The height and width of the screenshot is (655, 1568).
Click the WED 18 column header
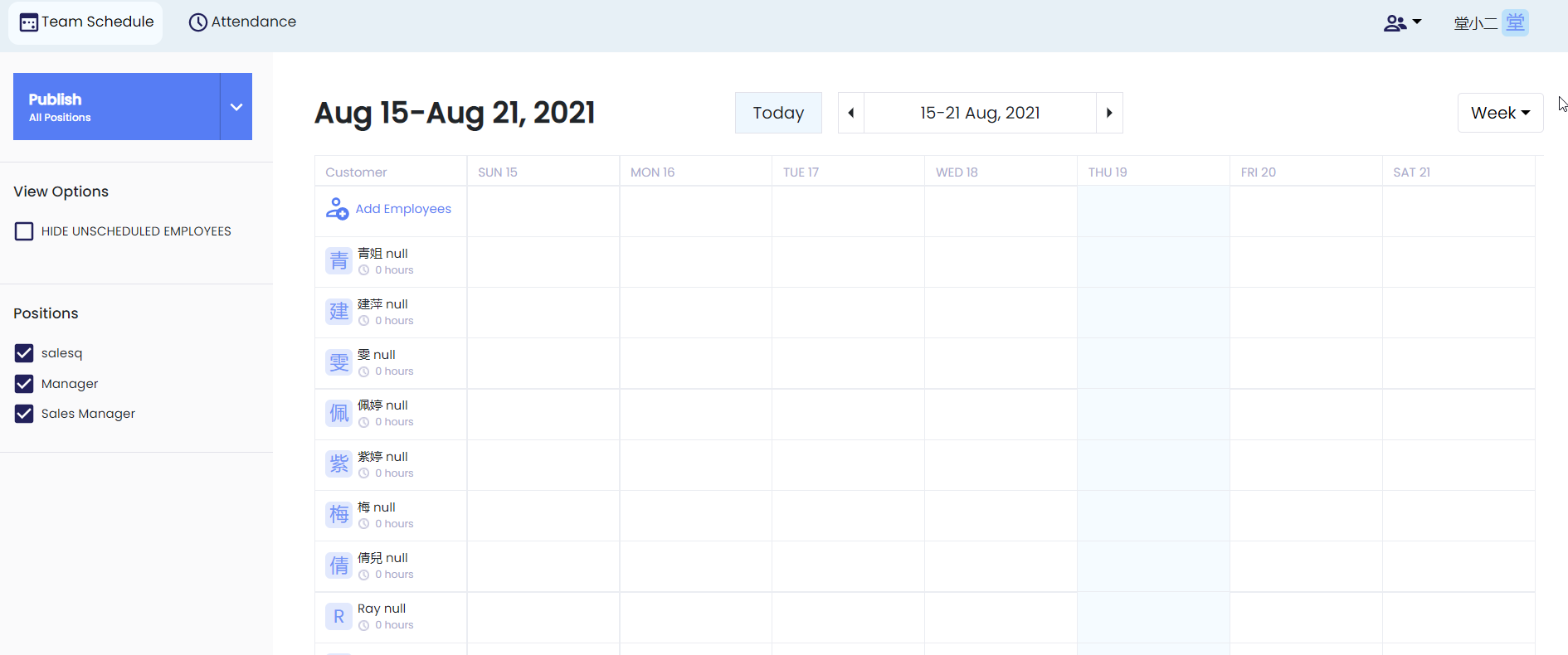1001,172
